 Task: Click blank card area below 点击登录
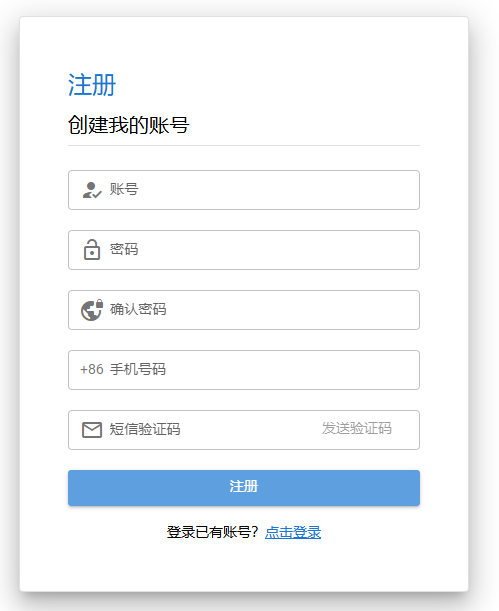pyautogui.click(x=244, y=567)
